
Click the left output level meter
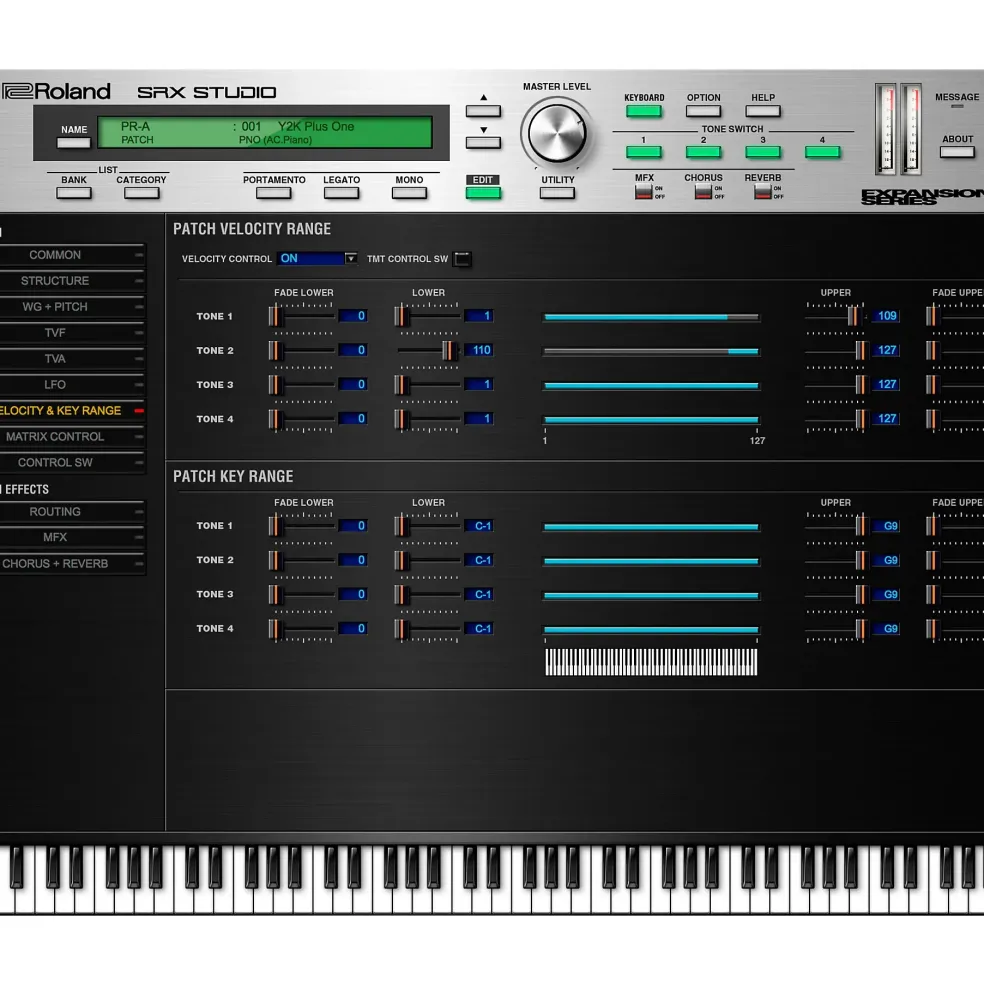pyautogui.click(x=886, y=129)
